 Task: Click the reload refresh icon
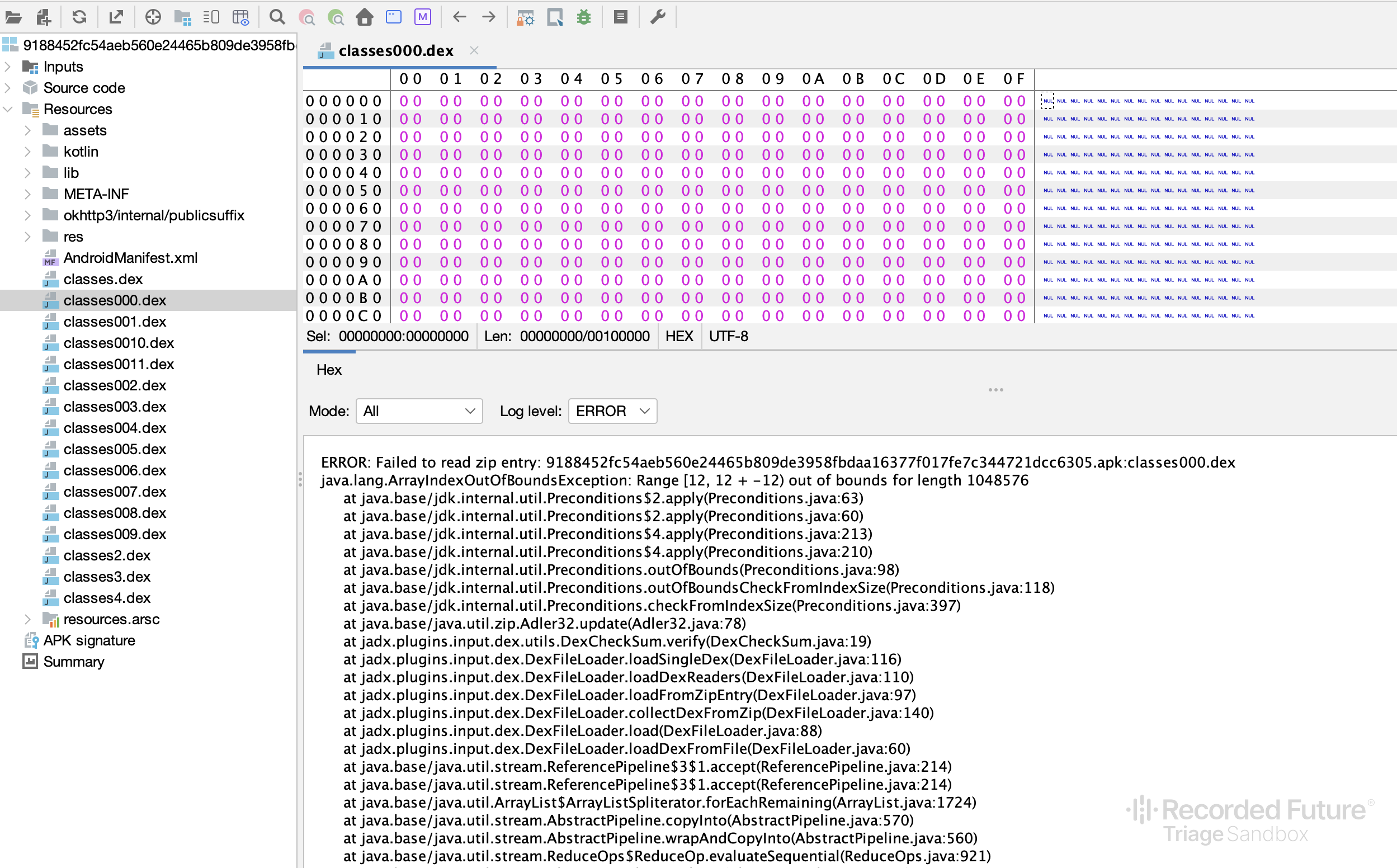coord(79,17)
